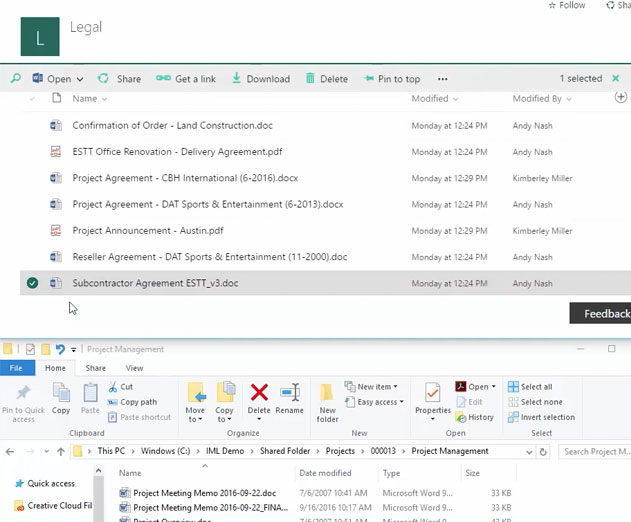Open the File tab in Explorer ribbon
This screenshot has width=631, height=522.
click(16, 368)
